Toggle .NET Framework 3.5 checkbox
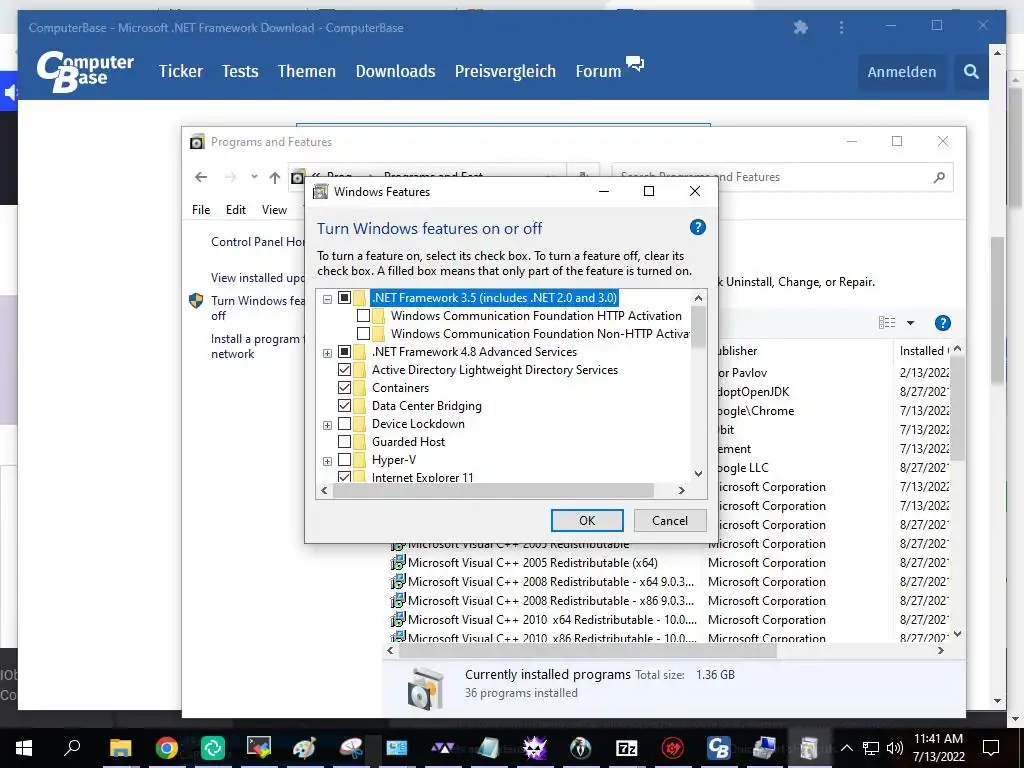 pos(344,298)
